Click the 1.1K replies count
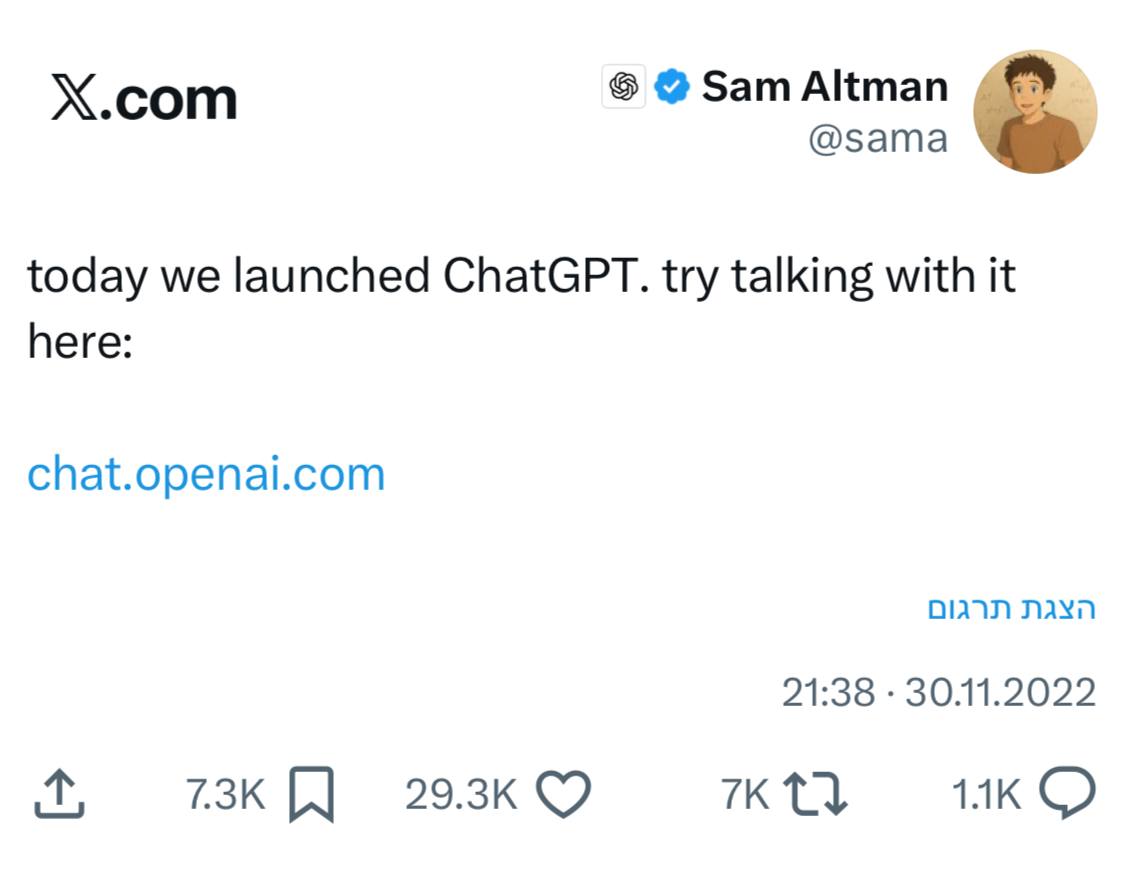 (986, 795)
